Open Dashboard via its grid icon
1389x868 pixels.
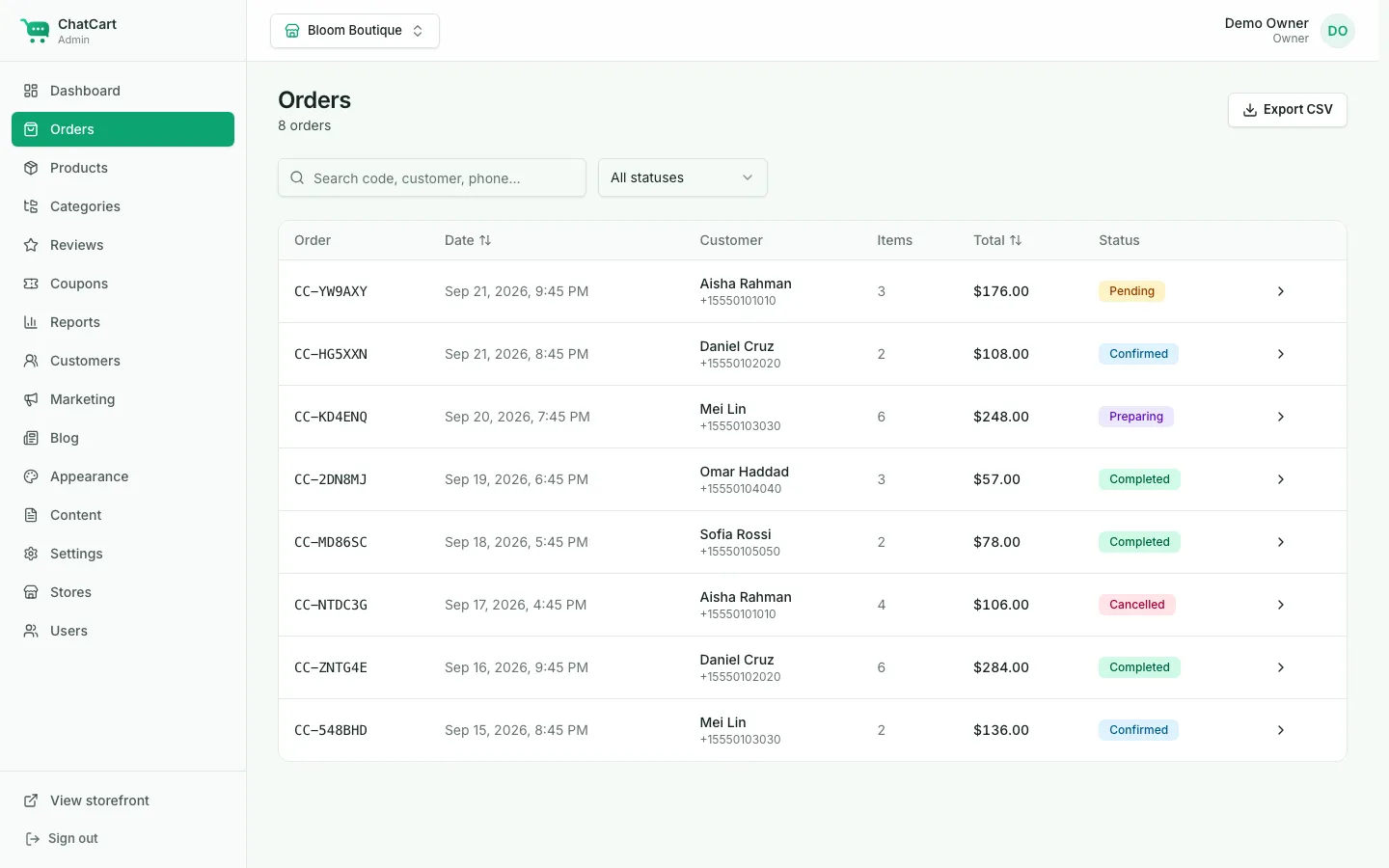tap(31, 91)
